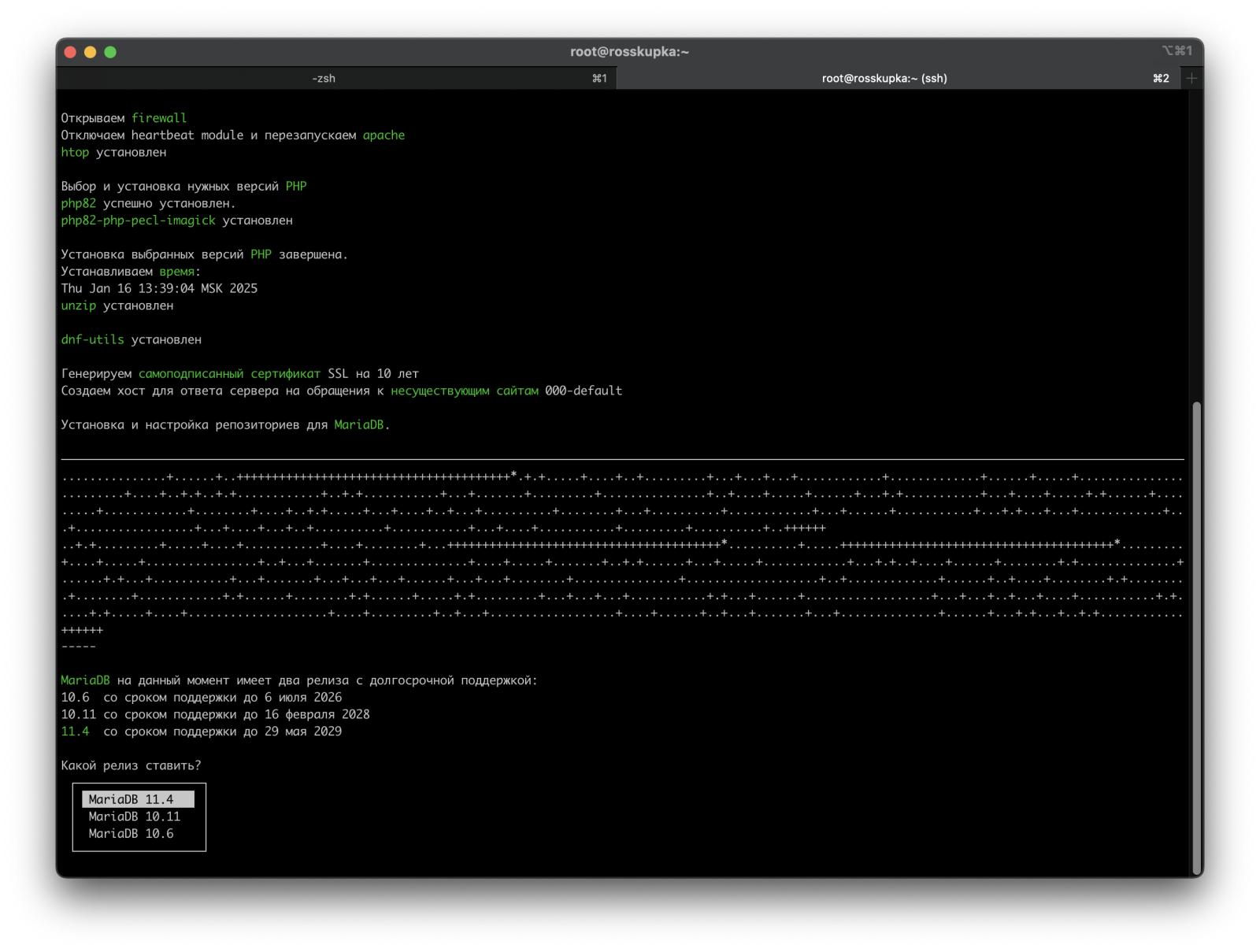Minimize the terminal with yellow button
This screenshot has width=1260, height=952.
click(x=90, y=52)
